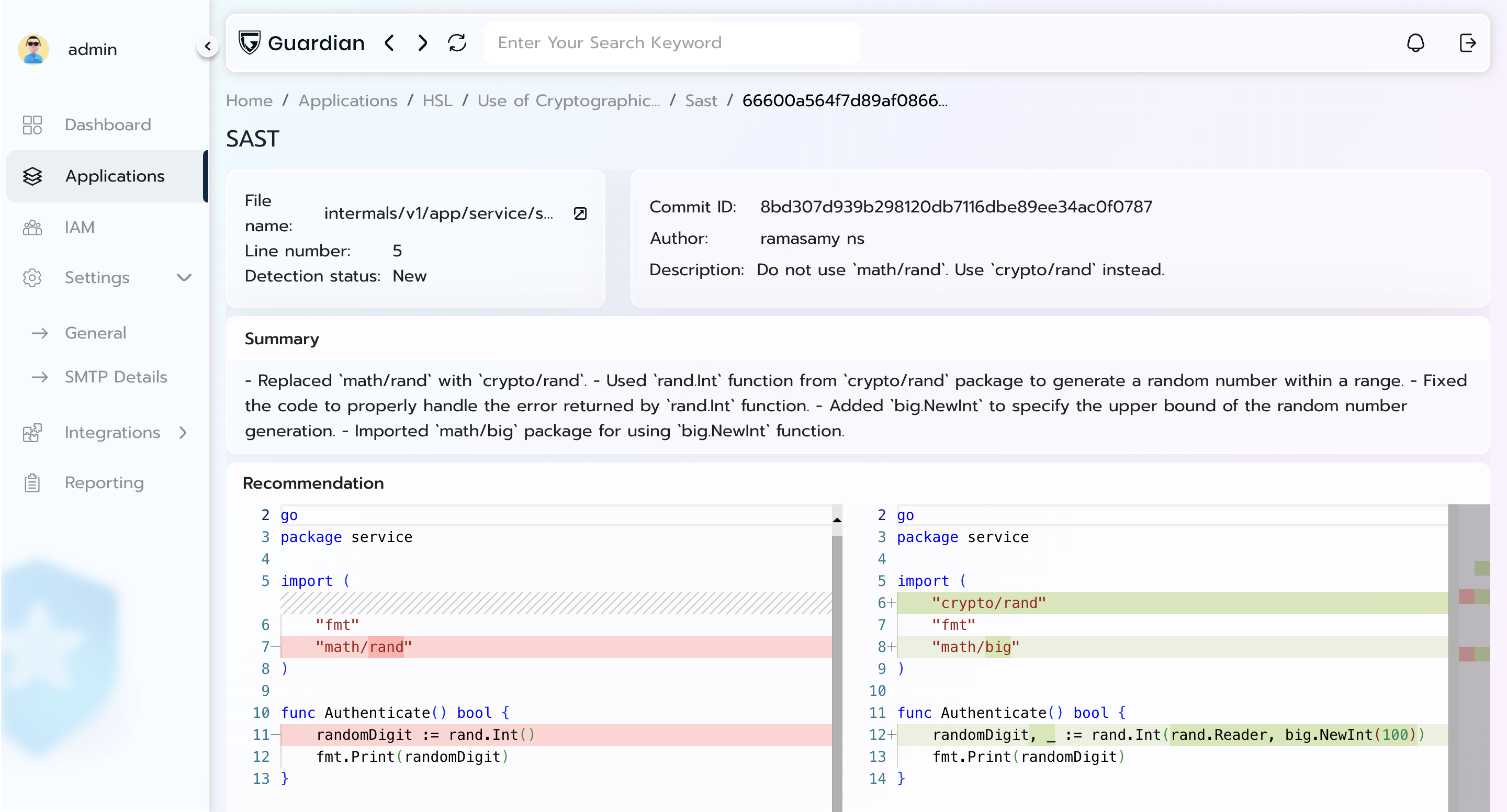Go forward with the right arrow
This screenshot has width=1507, height=812.
pyautogui.click(x=423, y=43)
